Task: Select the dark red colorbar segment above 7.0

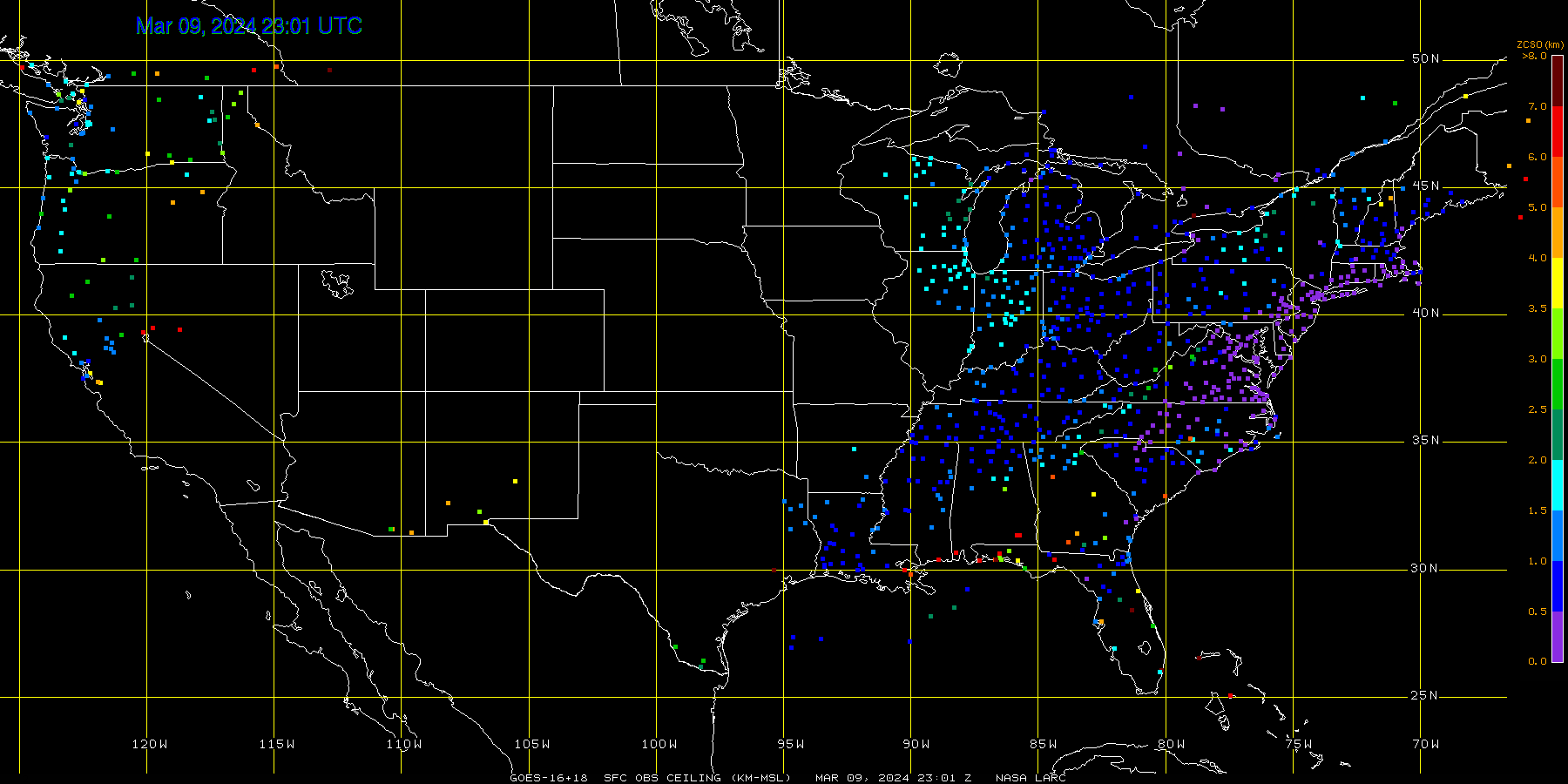Action: (x=1558, y=81)
